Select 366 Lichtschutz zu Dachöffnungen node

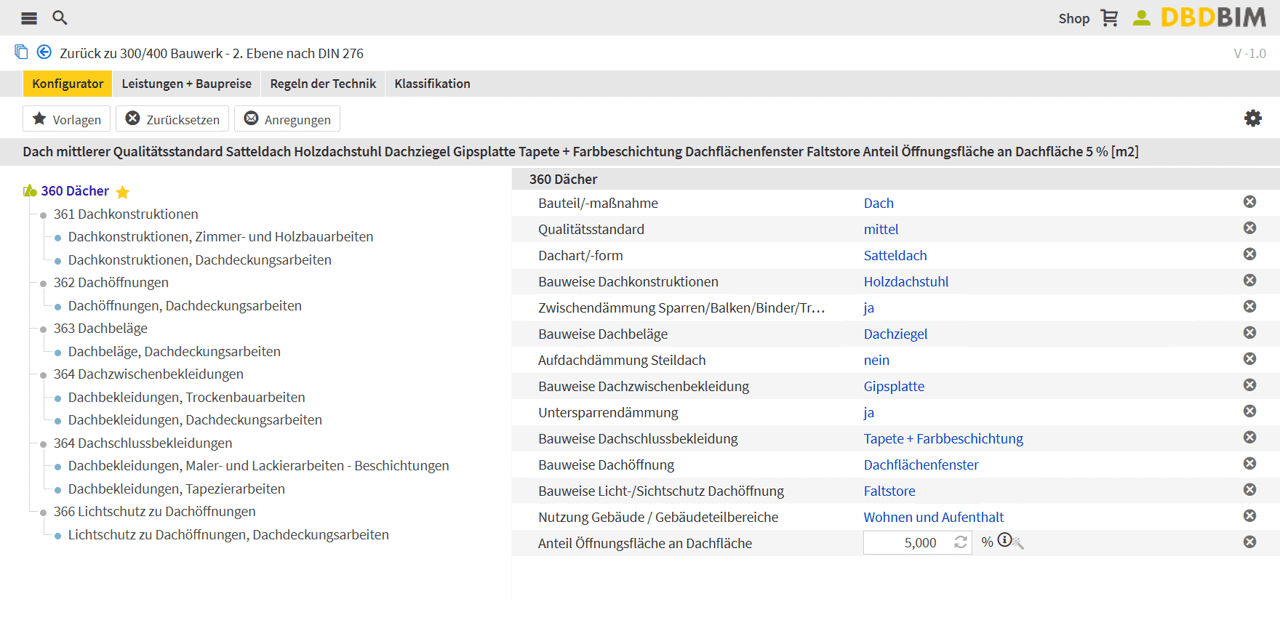point(155,512)
